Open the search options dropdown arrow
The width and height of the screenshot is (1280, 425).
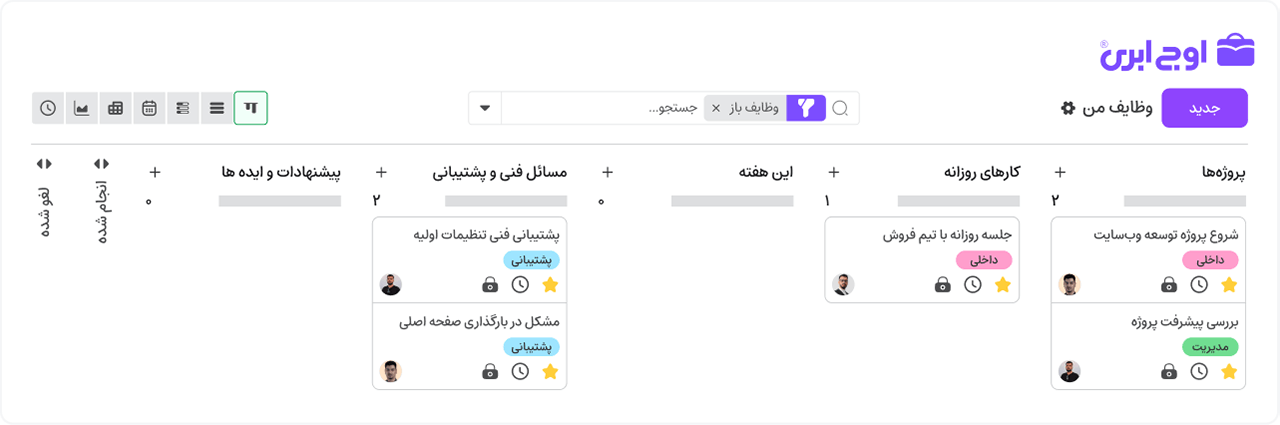pyautogui.click(x=485, y=108)
